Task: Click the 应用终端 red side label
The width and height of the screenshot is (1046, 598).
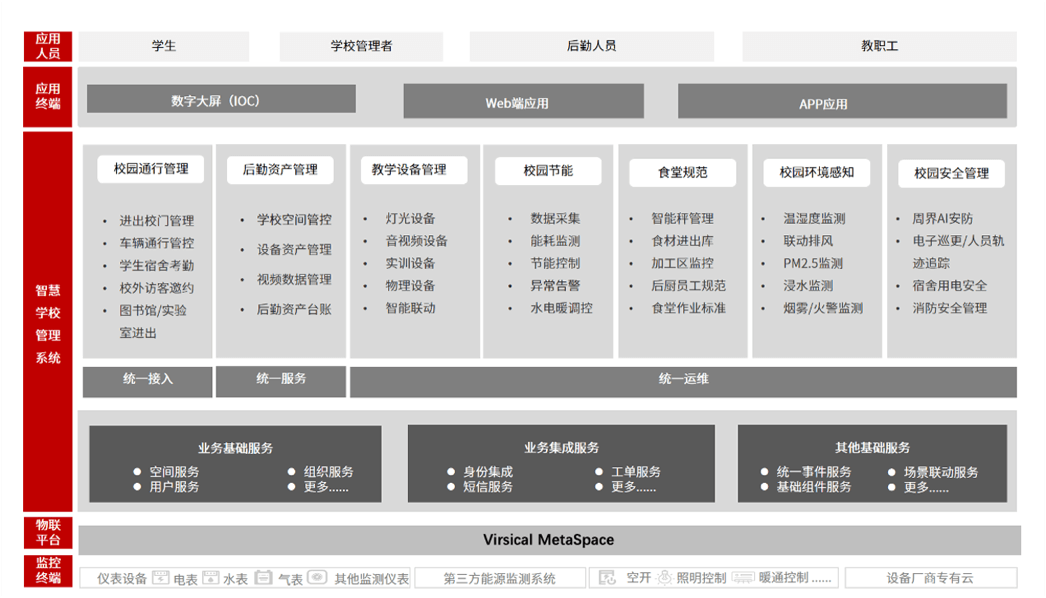Action: pos(47,96)
